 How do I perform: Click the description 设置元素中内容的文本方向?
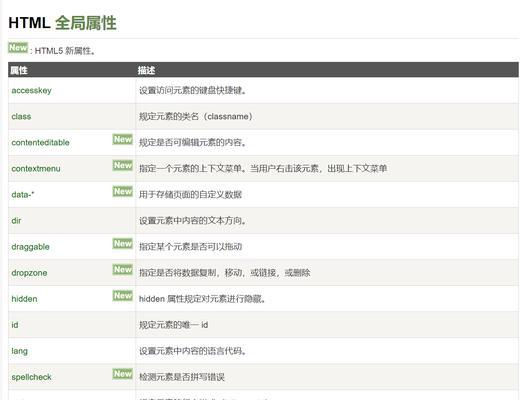(192, 221)
